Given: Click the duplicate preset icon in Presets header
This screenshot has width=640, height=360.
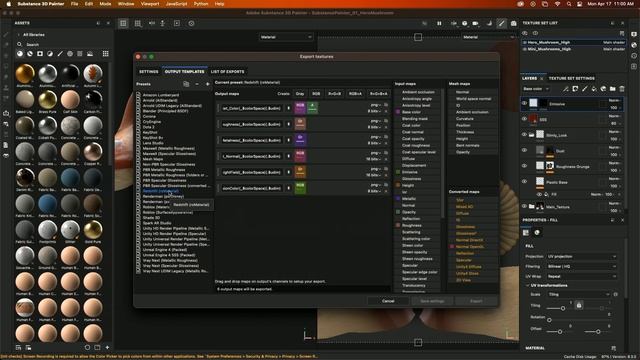Looking at the screenshot, I should coord(186,84).
